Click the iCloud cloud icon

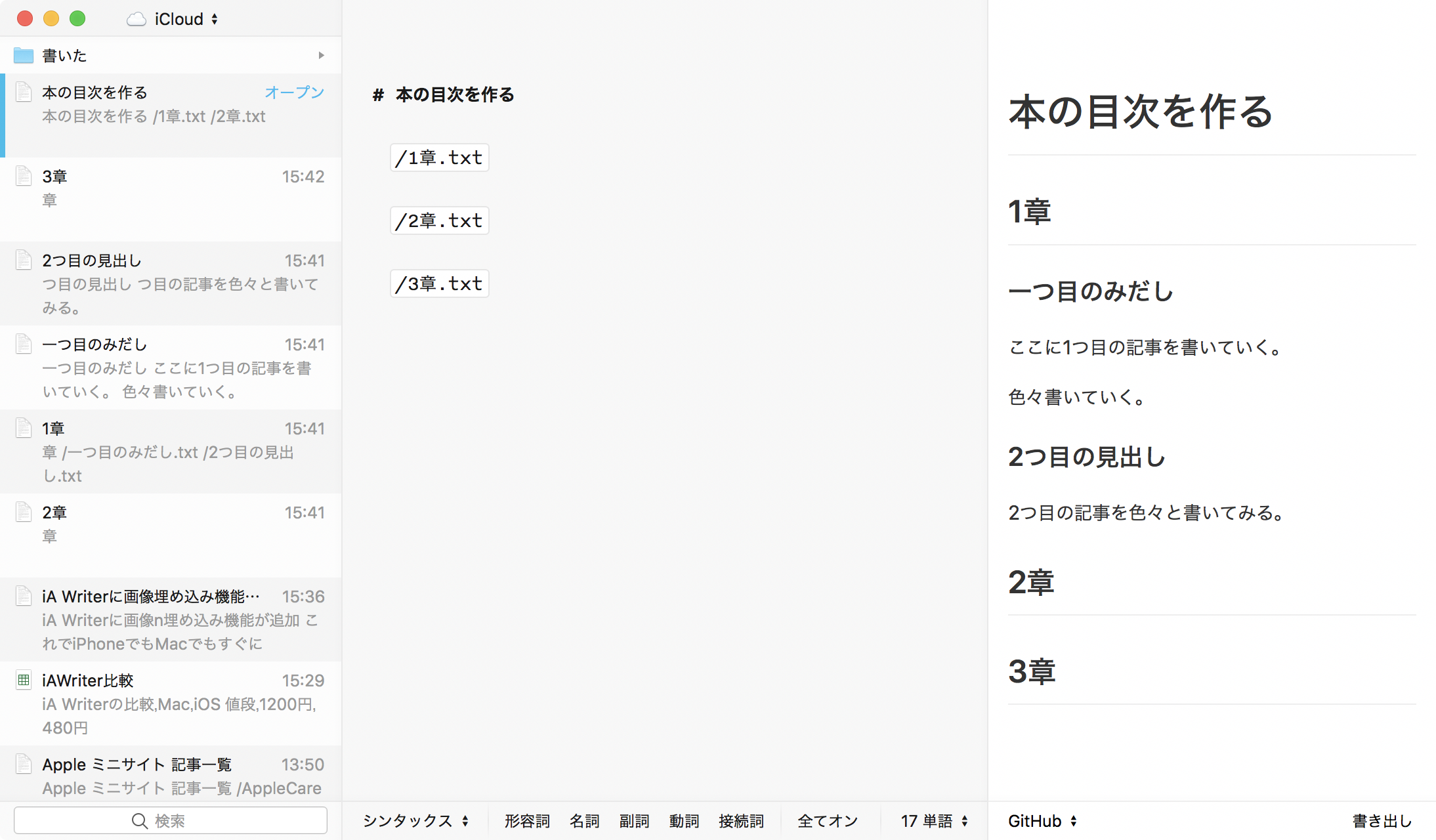[x=136, y=19]
